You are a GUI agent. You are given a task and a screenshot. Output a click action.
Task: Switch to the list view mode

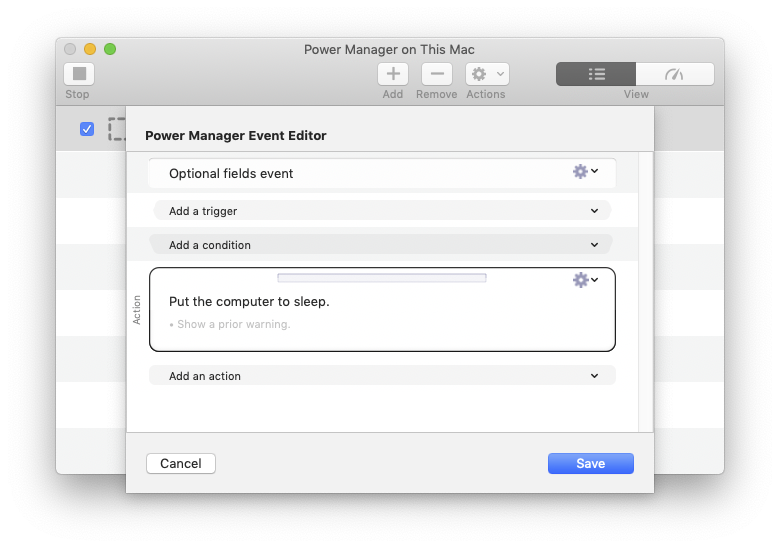coord(596,74)
